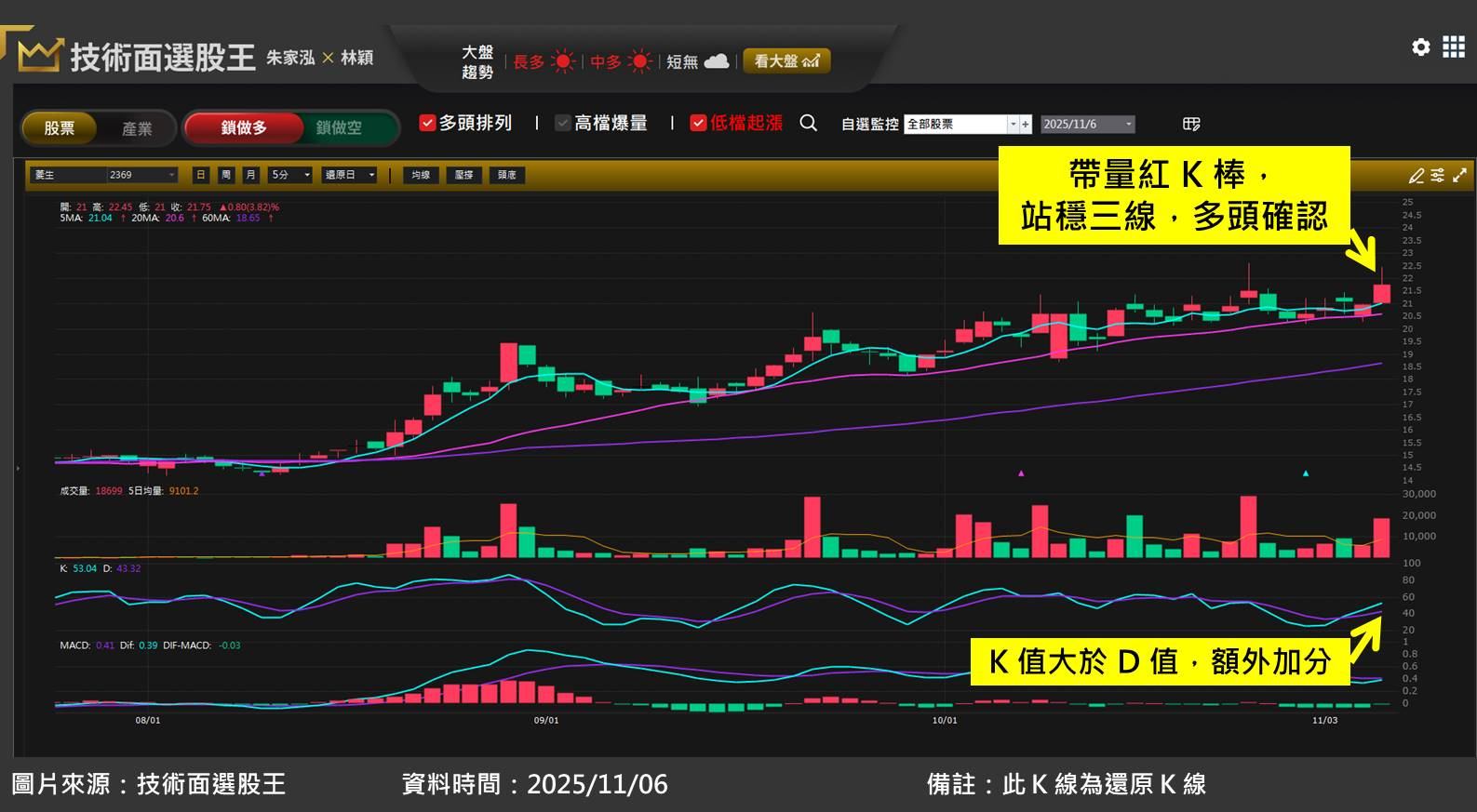Click the sun icon next to 中多
The height and width of the screenshot is (812, 1477).
pos(639,61)
